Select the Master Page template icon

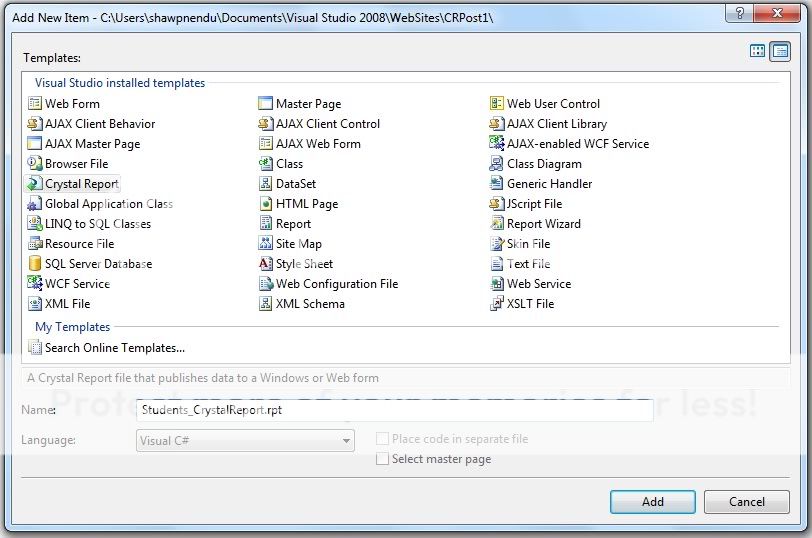pos(266,104)
